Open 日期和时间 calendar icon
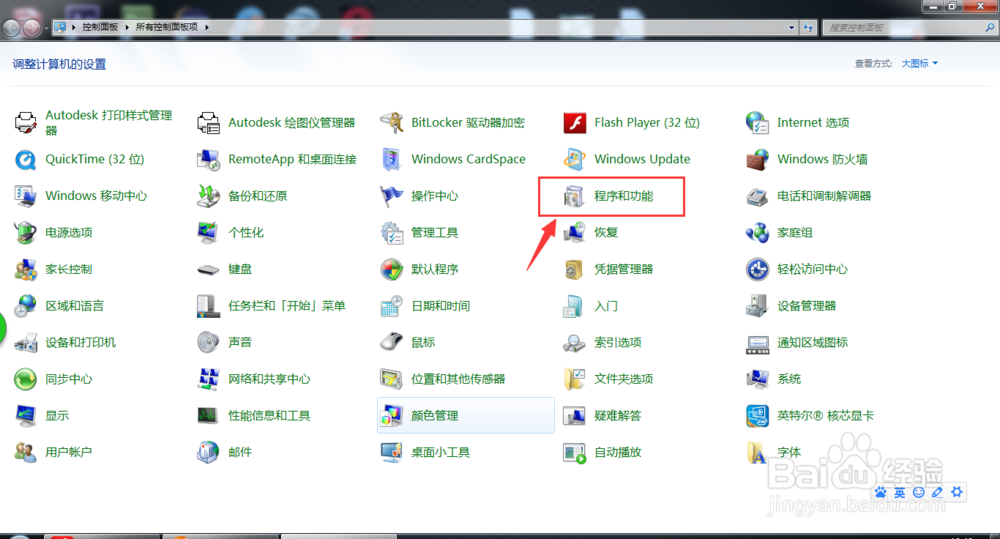Screen dimensions: 1000x539 (392, 306)
